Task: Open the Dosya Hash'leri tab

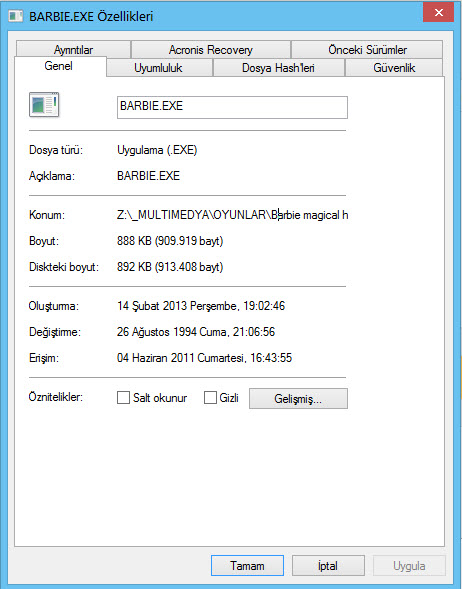Action: pos(278,68)
